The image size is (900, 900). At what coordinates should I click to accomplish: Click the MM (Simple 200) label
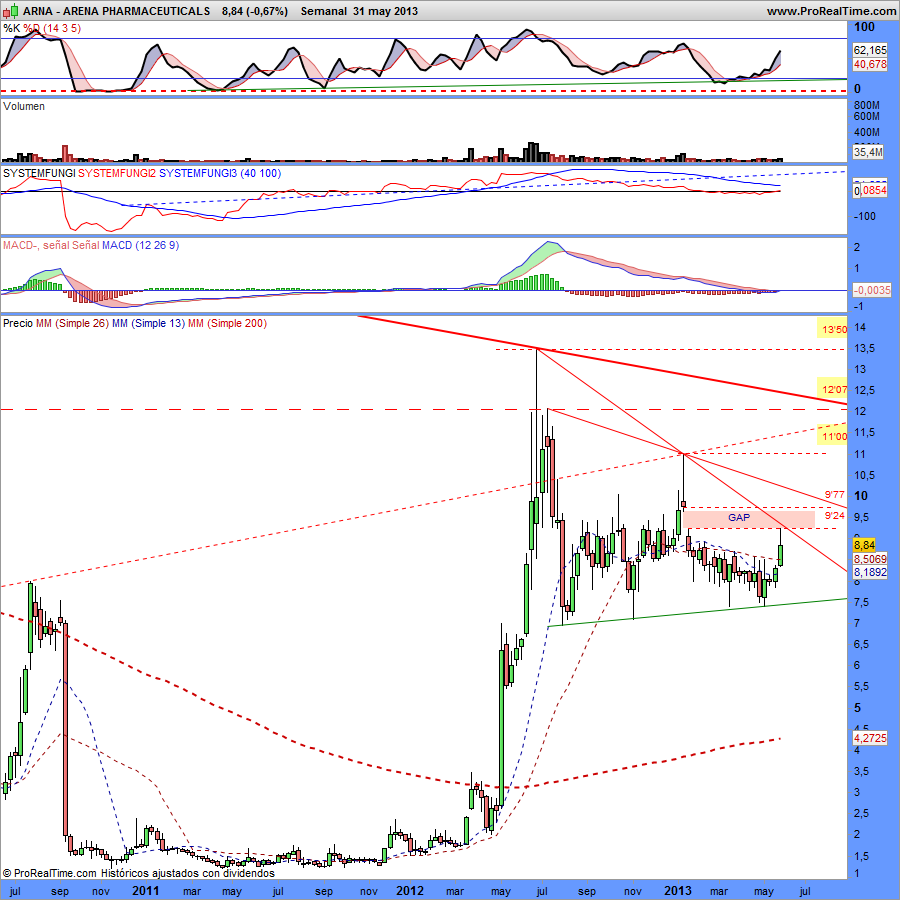tap(227, 323)
